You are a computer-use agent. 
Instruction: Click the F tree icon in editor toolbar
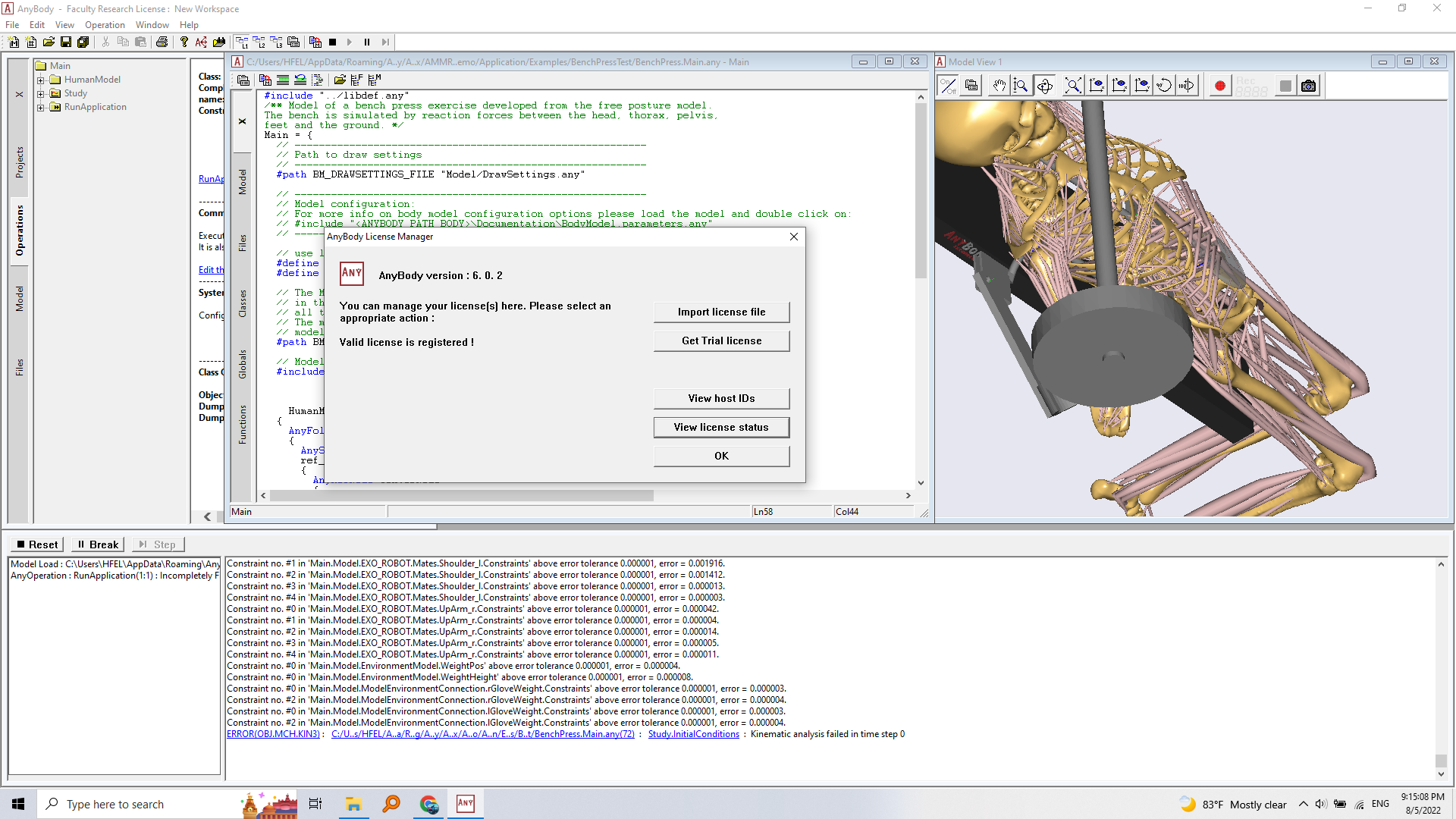356,80
